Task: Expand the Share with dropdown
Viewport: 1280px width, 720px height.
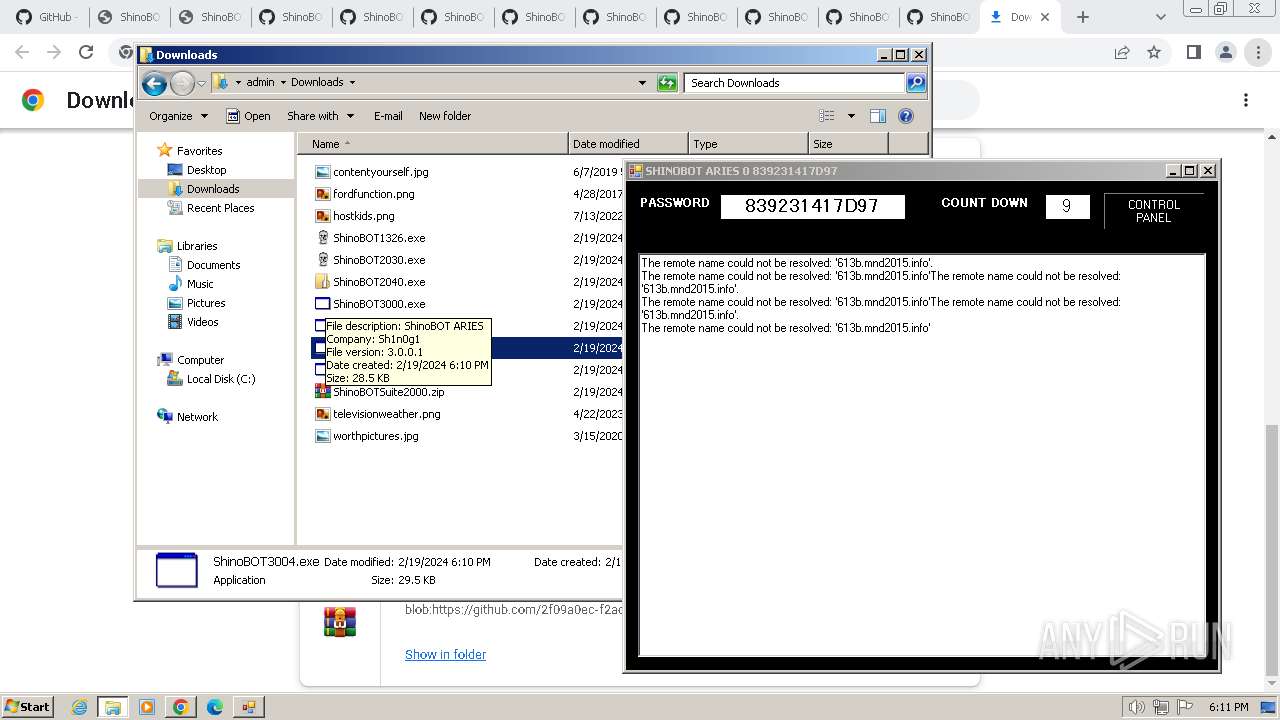Action: pos(320,116)
